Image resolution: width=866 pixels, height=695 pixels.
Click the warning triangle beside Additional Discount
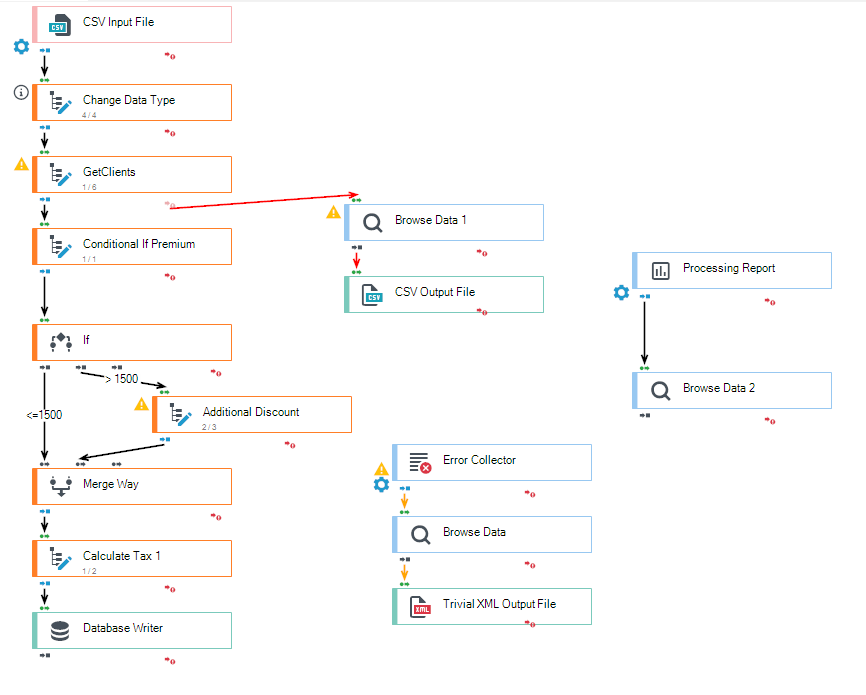click(x=141, y=404)
